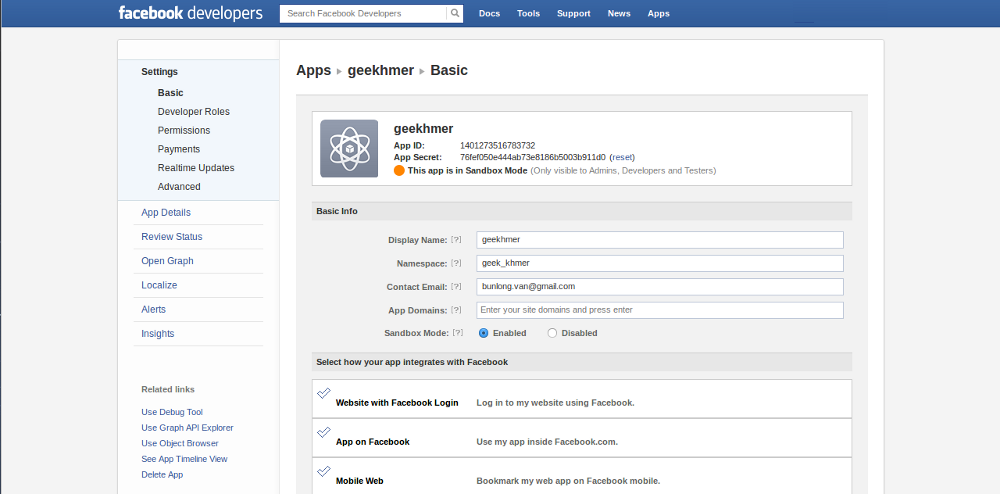Open Permissions settings
Viewport: 1000px width, 494px height.
pyautogui.click(x=184, y=130)
